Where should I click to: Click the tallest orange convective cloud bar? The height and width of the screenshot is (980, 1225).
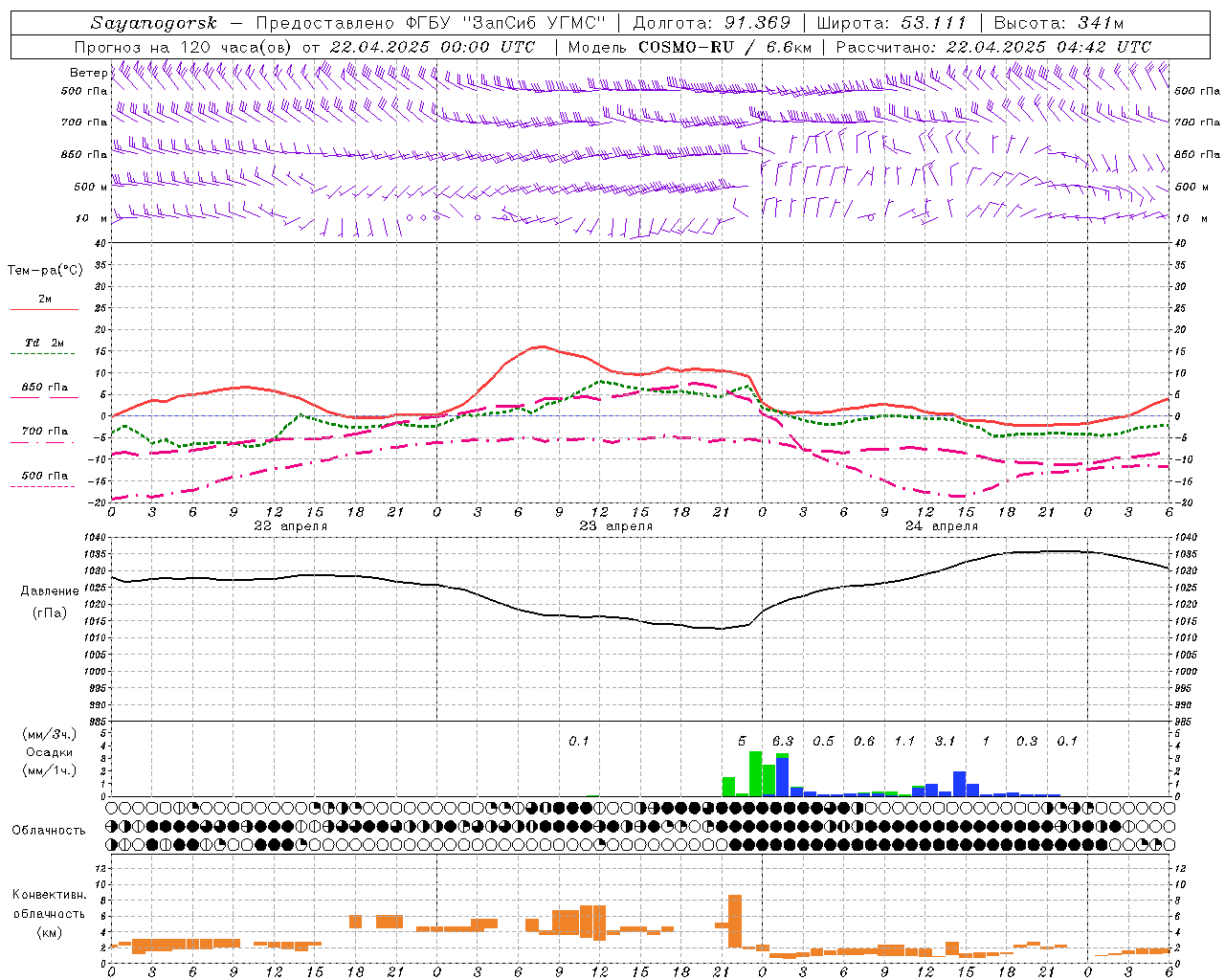[x=735, y=922]
